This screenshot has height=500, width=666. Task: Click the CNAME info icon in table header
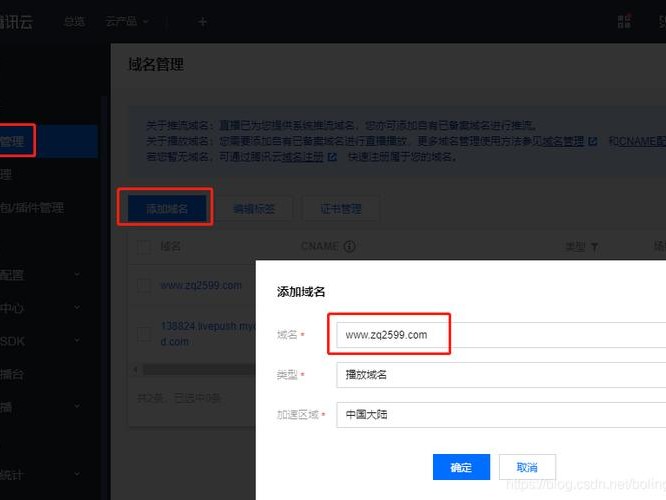(x=350, y=246)
